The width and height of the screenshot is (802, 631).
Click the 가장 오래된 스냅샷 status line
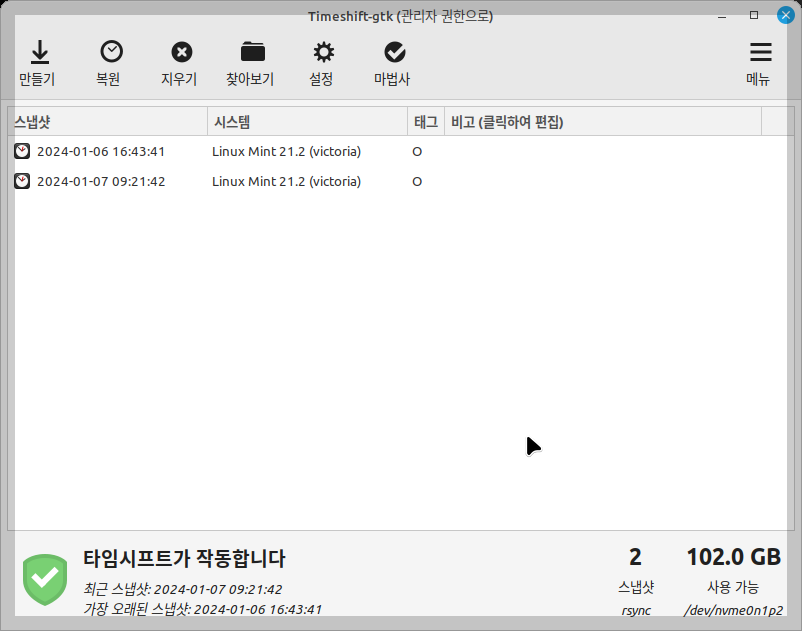tap(203, 609)
